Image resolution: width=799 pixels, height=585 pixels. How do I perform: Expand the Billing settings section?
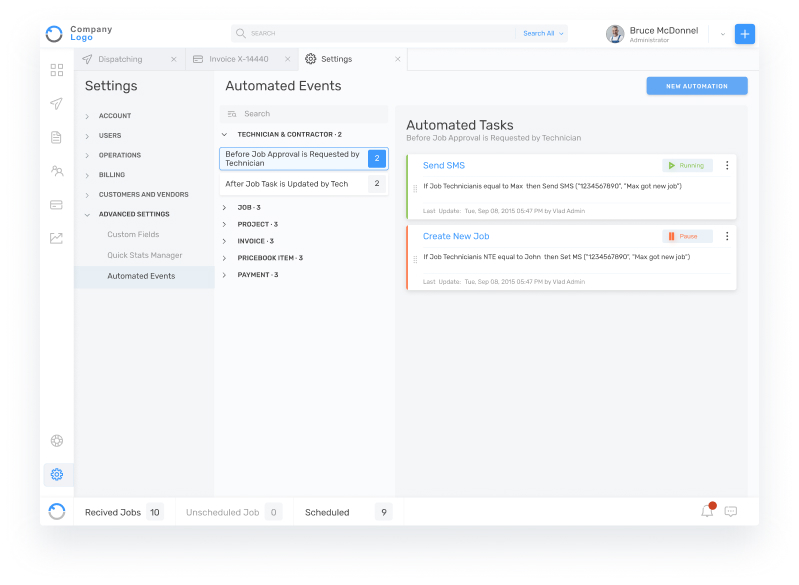(x=112, y=175)
